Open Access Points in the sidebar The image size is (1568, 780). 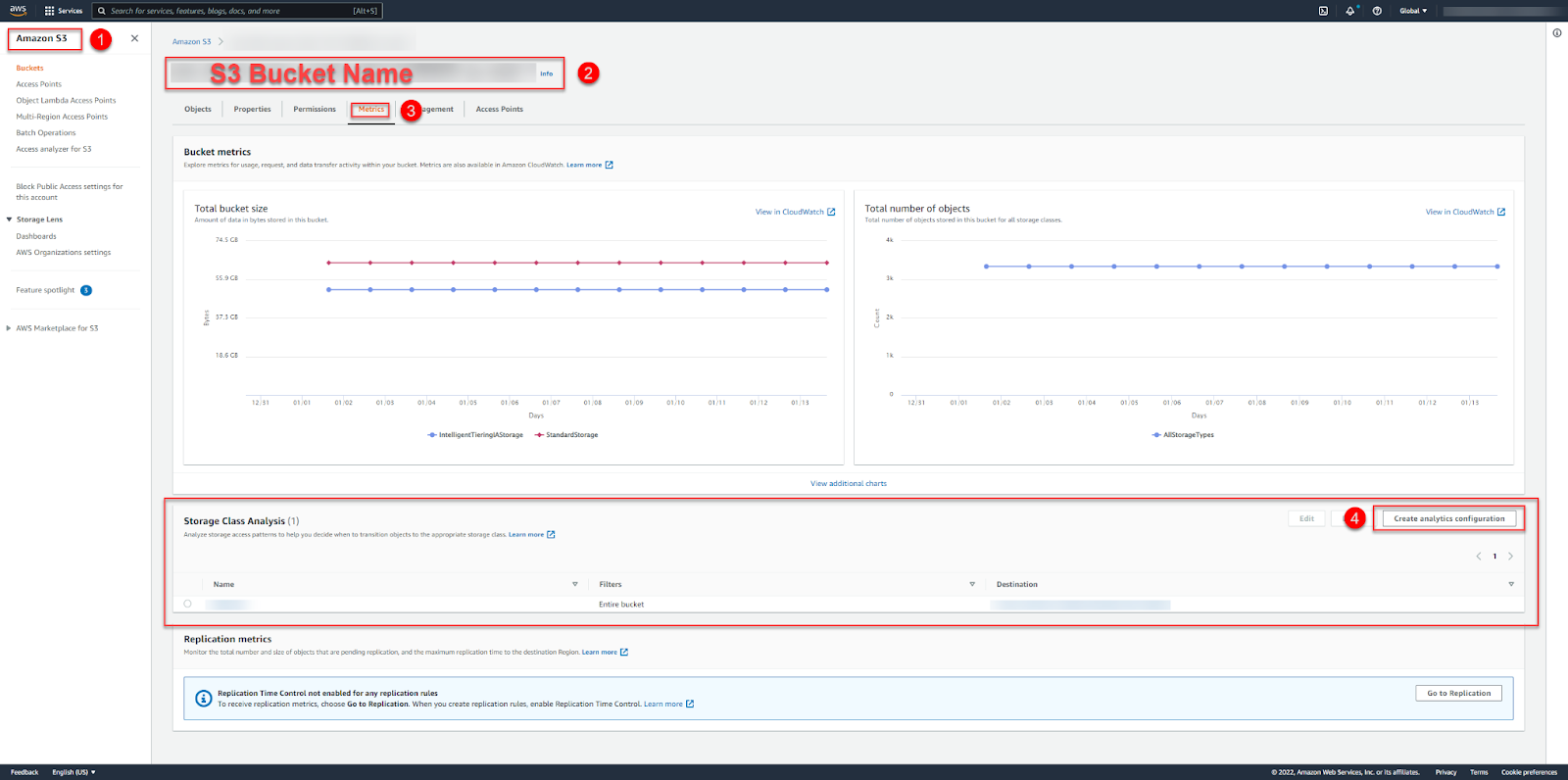pyautogui.click(x=38, y=84)
